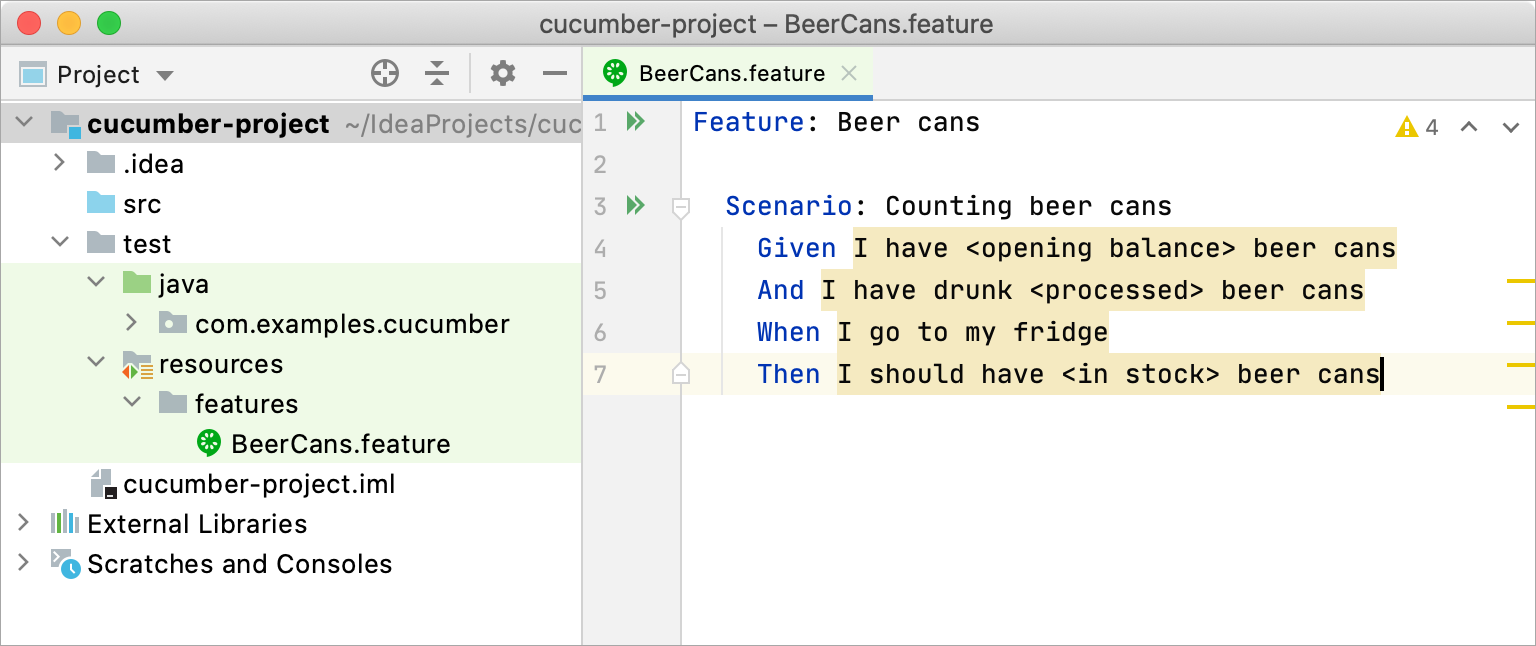Jump to the next highlighted problem arrow
Image resolution: width=1536 pixels, height=646 pixels.
point(1511,127)
